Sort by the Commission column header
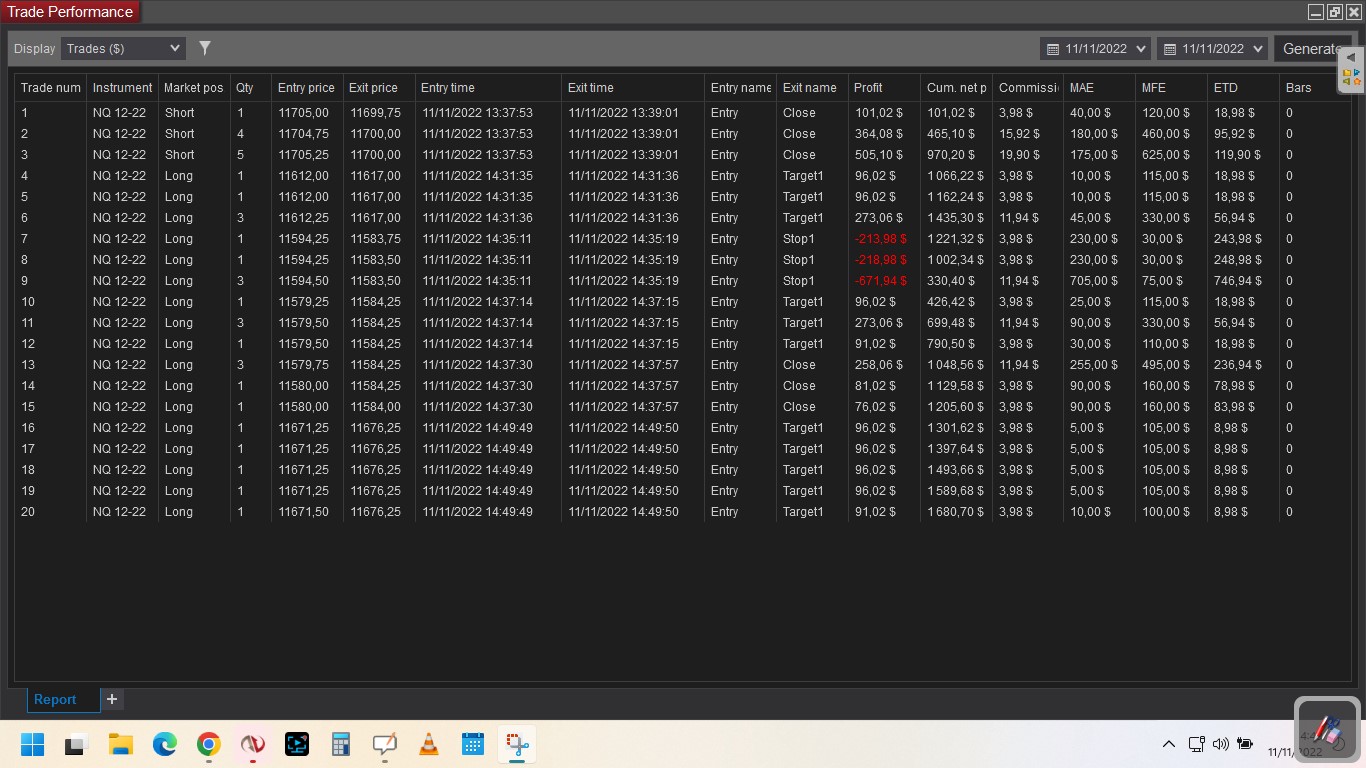Screen dimensions: 1366x768 point(1028,88)
